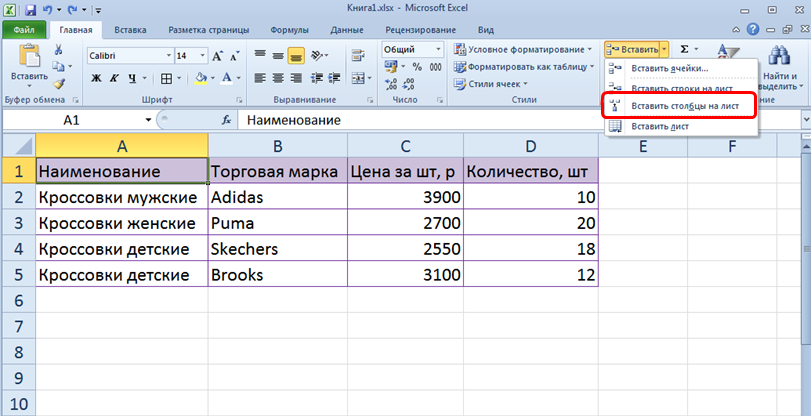
Task: Select cell B3 containing Puma
Action: 277,222
